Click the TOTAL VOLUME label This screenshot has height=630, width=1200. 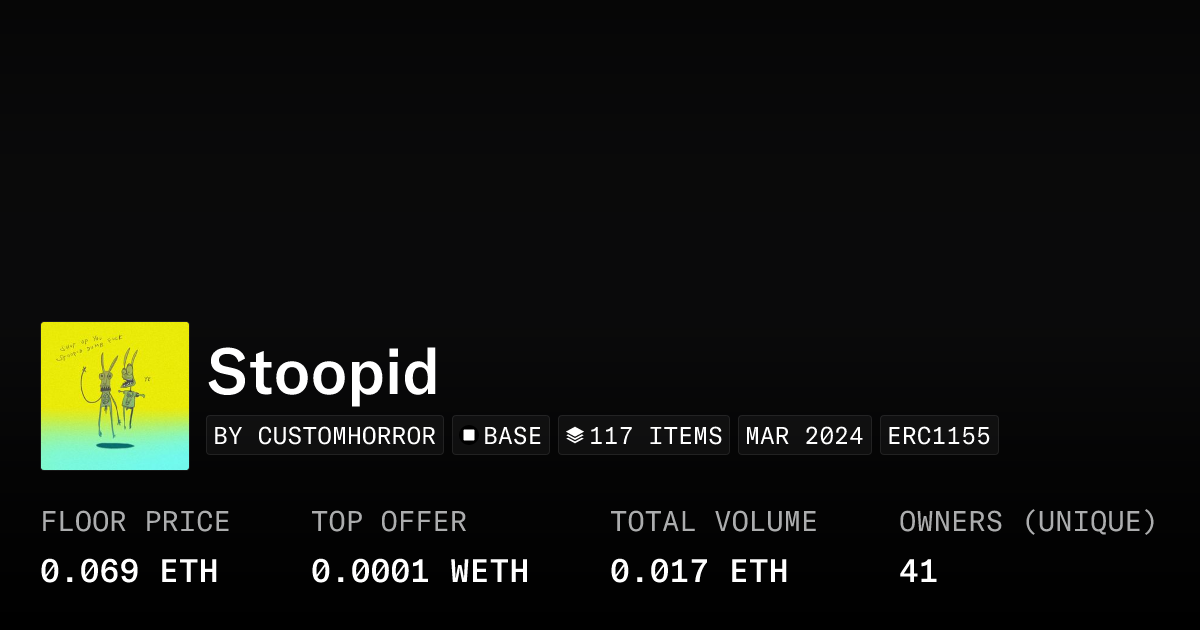click(714, 522)
